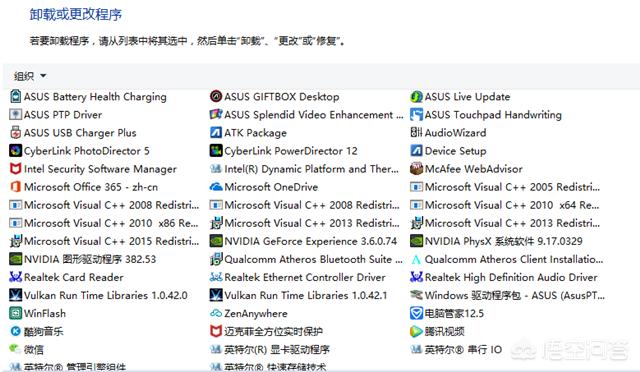
Task: Select Vulkan Run Time Libraries 1.0.42.0
Action: pyautogui.click(x=99, y=295)
